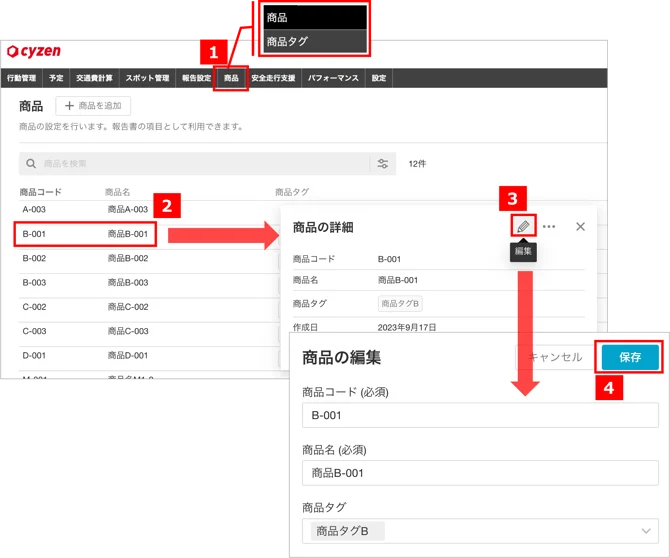Open the 商品 tab in the navigation bar
This screenshot has height=558, width=670.
(231, 78)
